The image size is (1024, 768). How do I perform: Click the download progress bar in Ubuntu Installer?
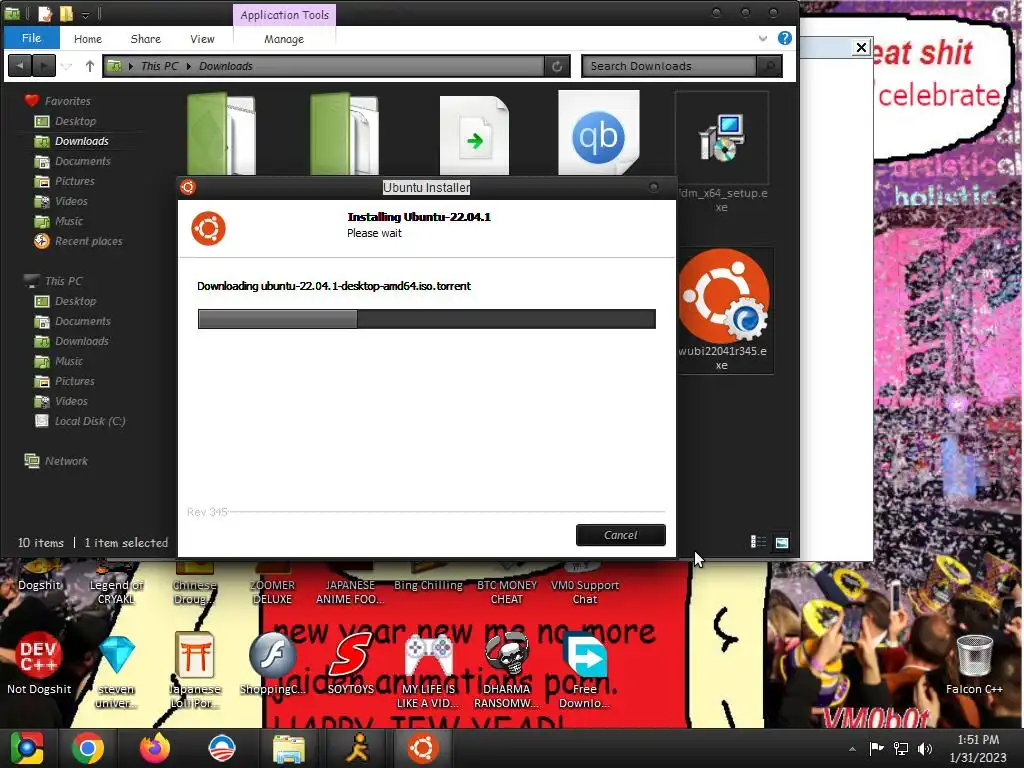(x=426, y=319)
